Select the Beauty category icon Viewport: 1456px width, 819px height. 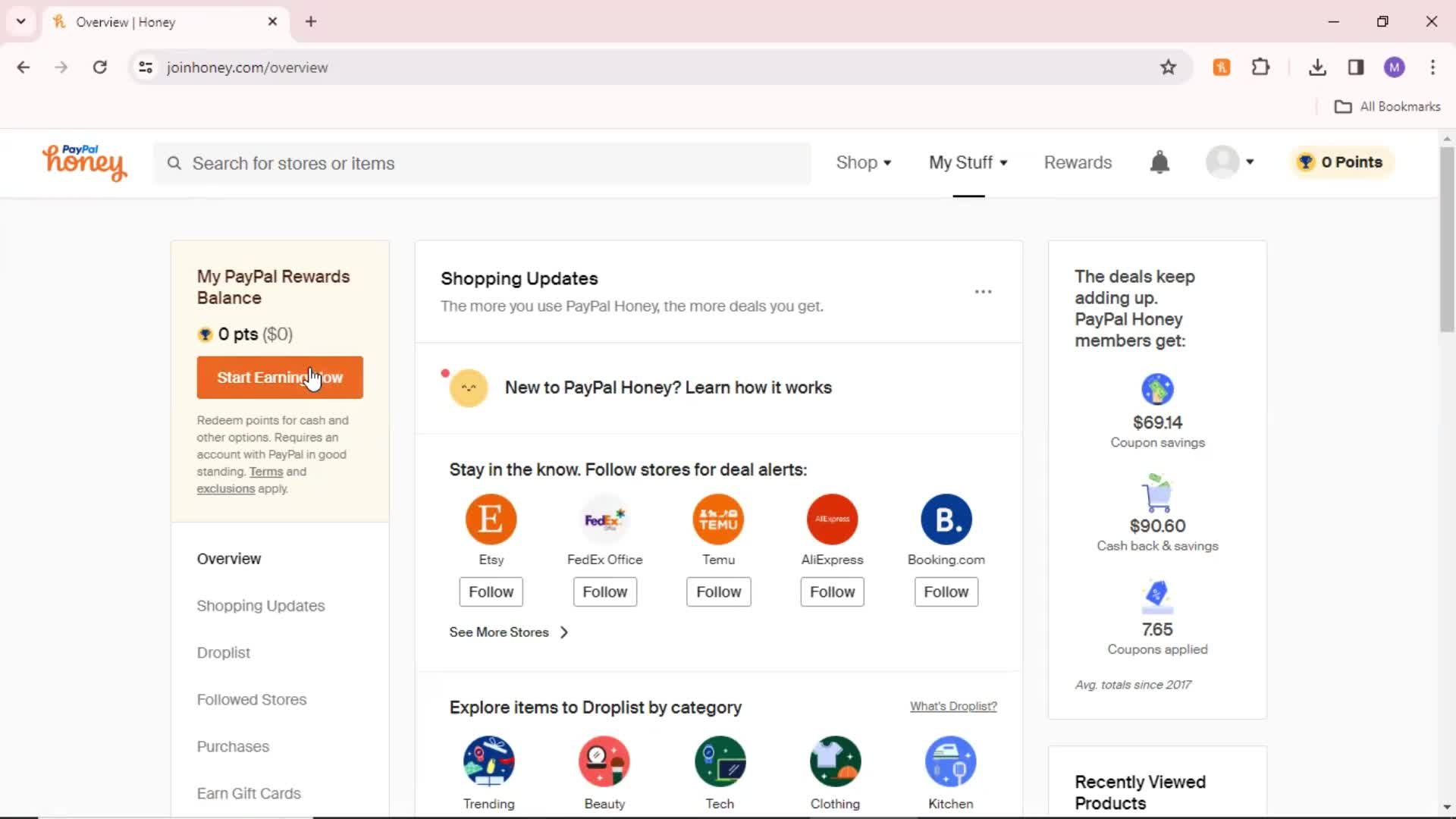pyautogui.click(x=604, y=761)
